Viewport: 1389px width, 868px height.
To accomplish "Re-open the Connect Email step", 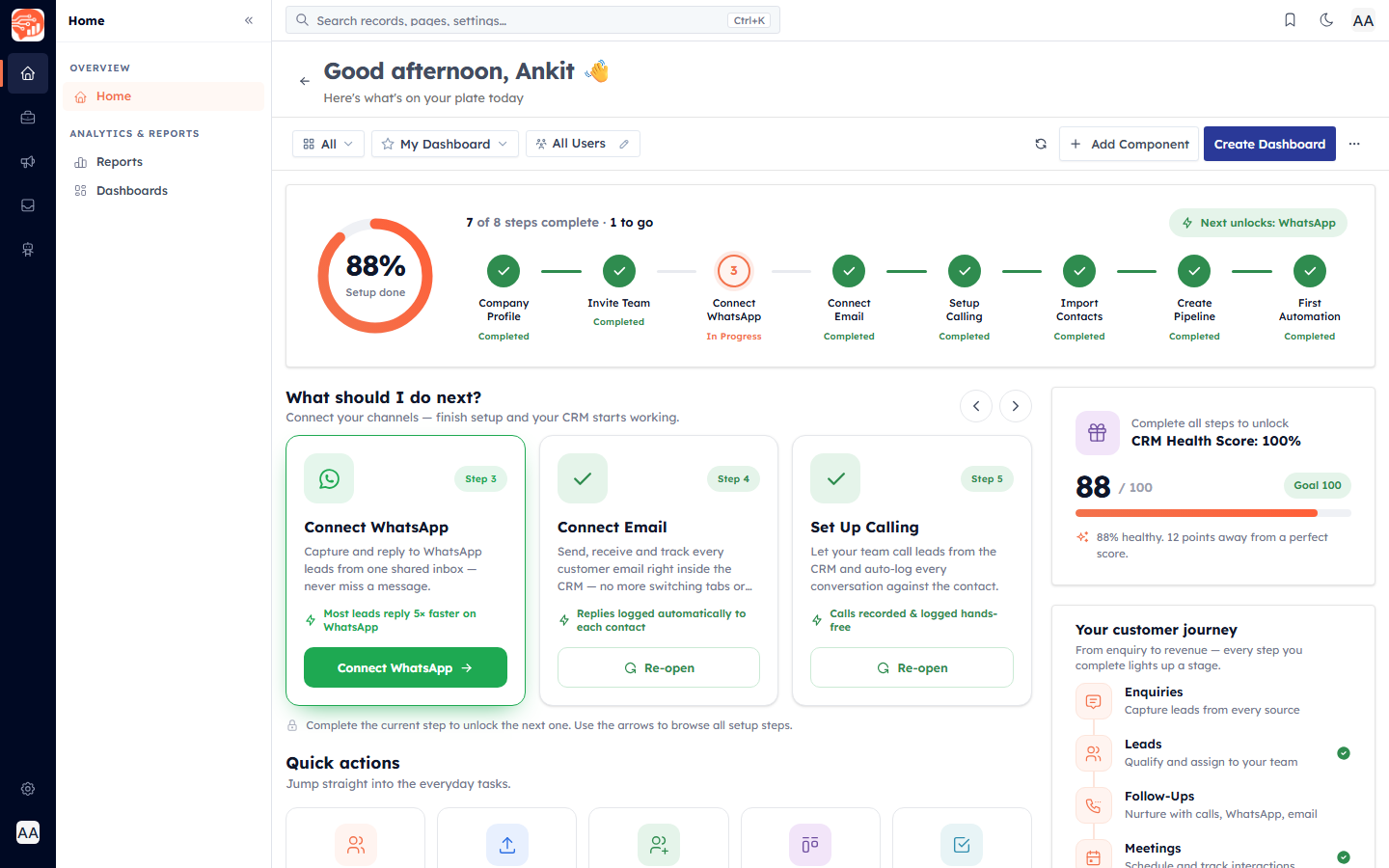I will 659,667.
